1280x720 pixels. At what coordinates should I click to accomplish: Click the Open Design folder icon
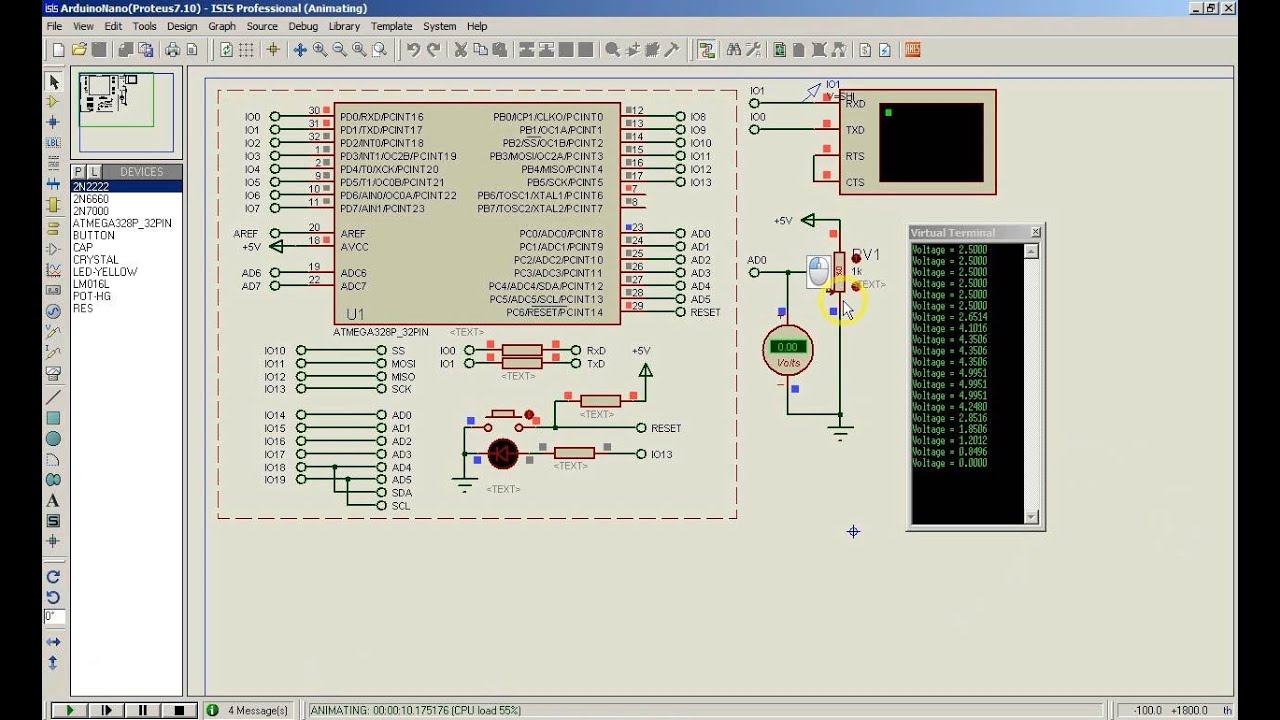(x=79, y=49)
